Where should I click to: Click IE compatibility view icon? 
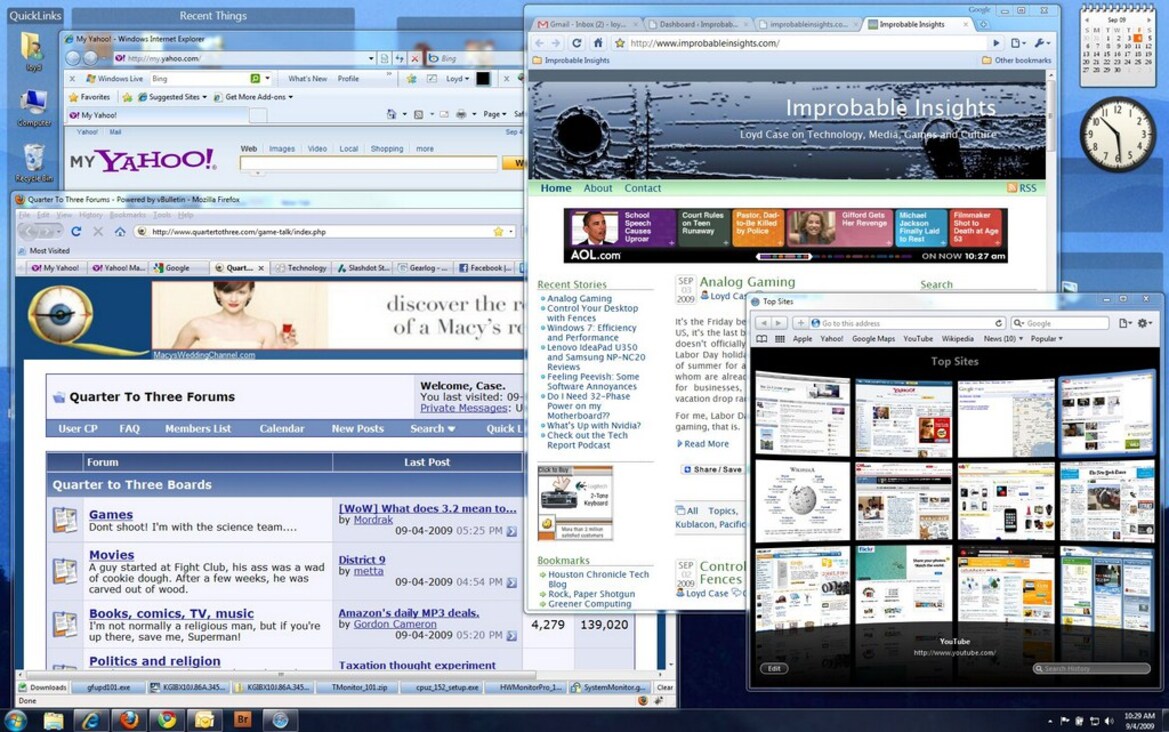click(x=384, y=58)
